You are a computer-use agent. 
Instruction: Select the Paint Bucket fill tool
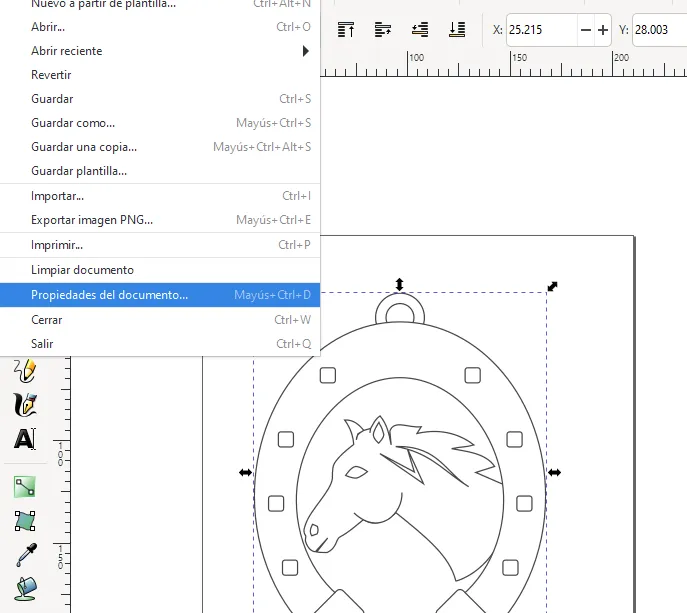point(24,590)
